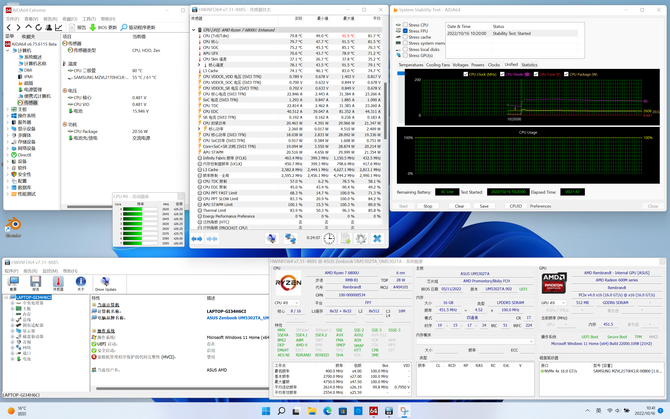Open AIDA64 文件(F) menu
The height and width of the screenshot is (419, 670).
(12, 19)
